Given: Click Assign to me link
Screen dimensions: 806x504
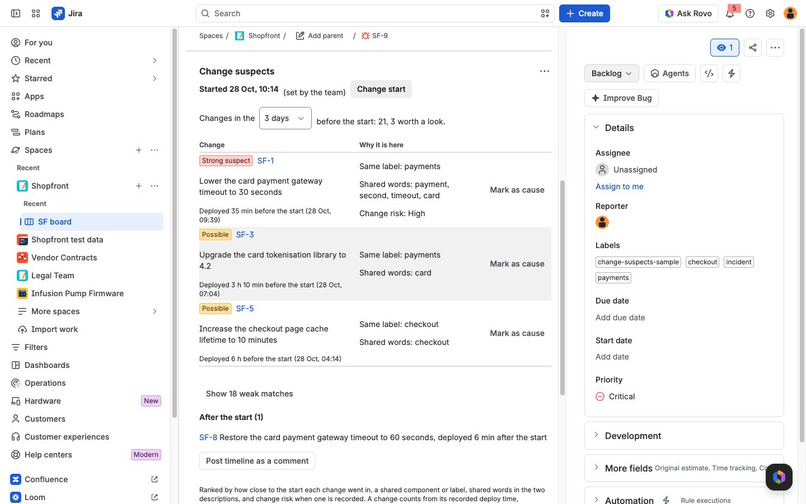Looking at the screenshot, I should click(x=619, y=187).
